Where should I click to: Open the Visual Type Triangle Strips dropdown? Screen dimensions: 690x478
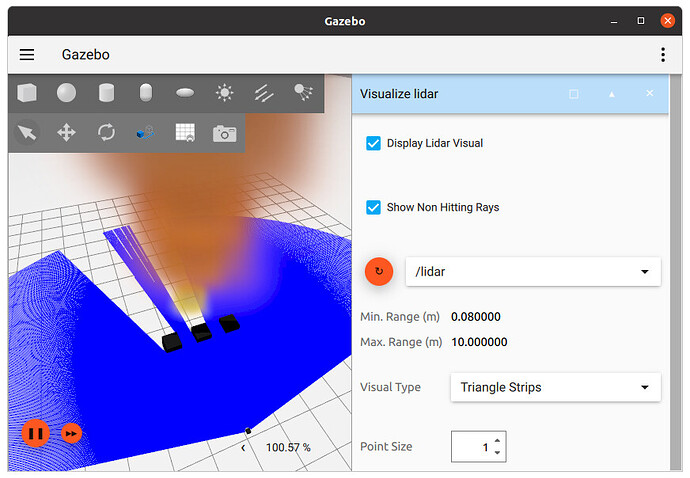tap(555, 387)
